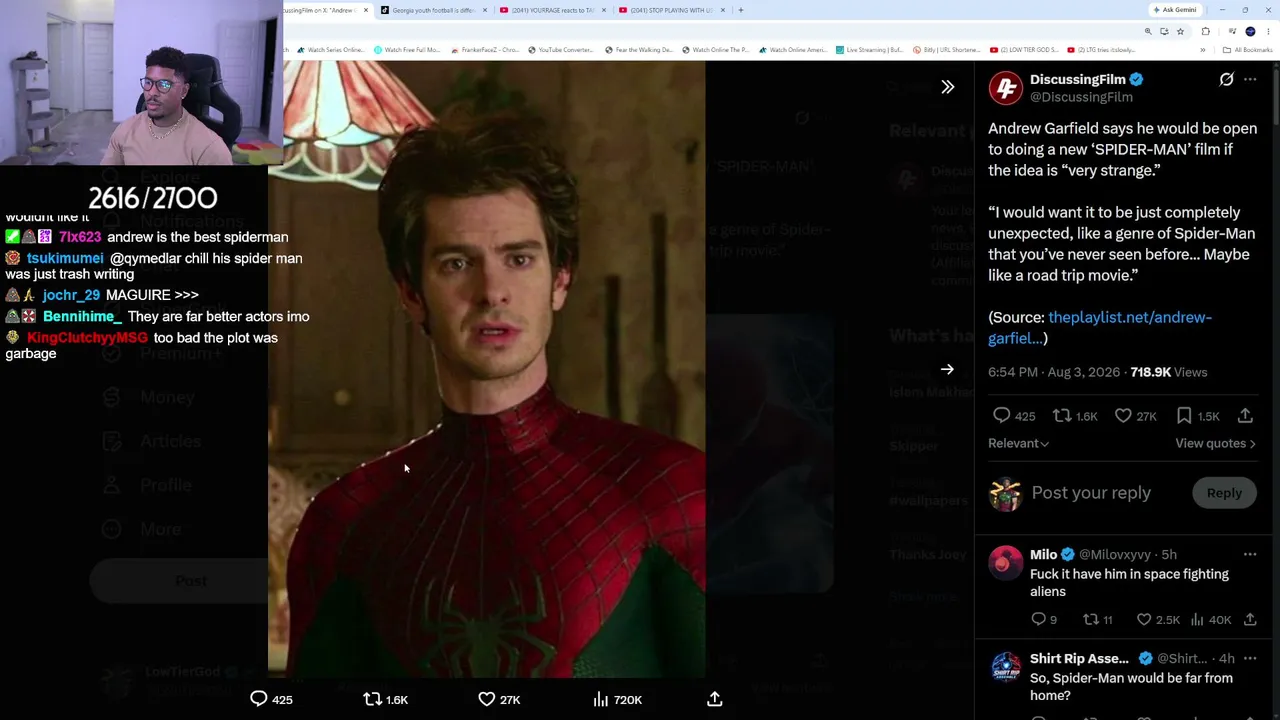Close the YOURRAGE reacts tab
This screenshot has width=1280, height=720.
[604, 10]
